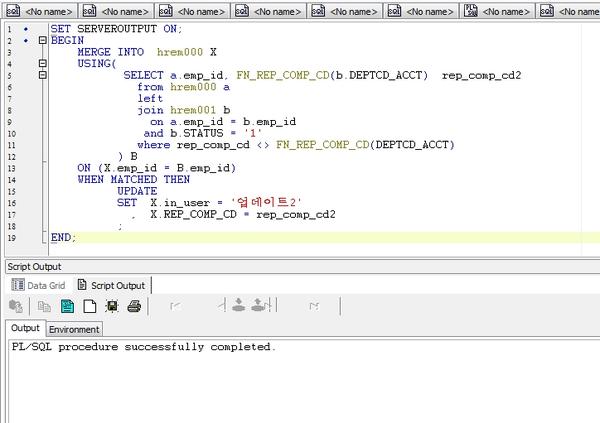Click the Script Output tab's document icon
Screen dimensions: 600x423
click(82, 285)
